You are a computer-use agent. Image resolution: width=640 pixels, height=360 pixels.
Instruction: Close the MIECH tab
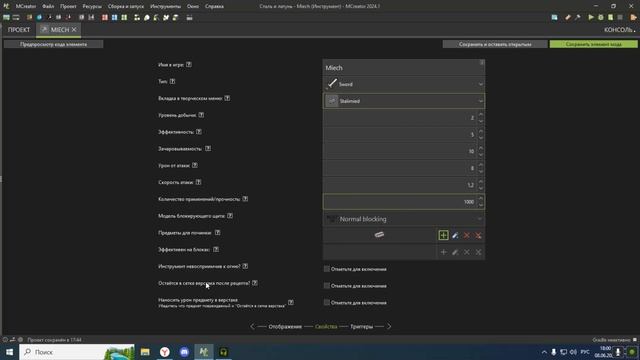pos(74,30)
